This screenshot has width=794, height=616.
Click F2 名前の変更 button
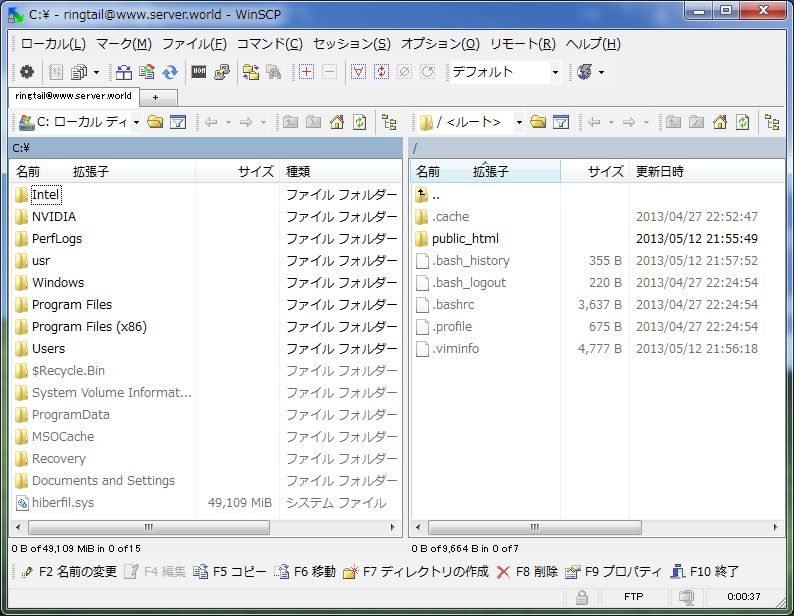(70, 572)
